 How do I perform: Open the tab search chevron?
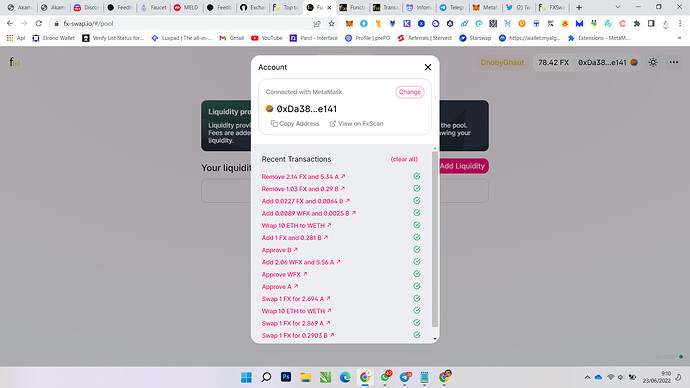(617, 7)
